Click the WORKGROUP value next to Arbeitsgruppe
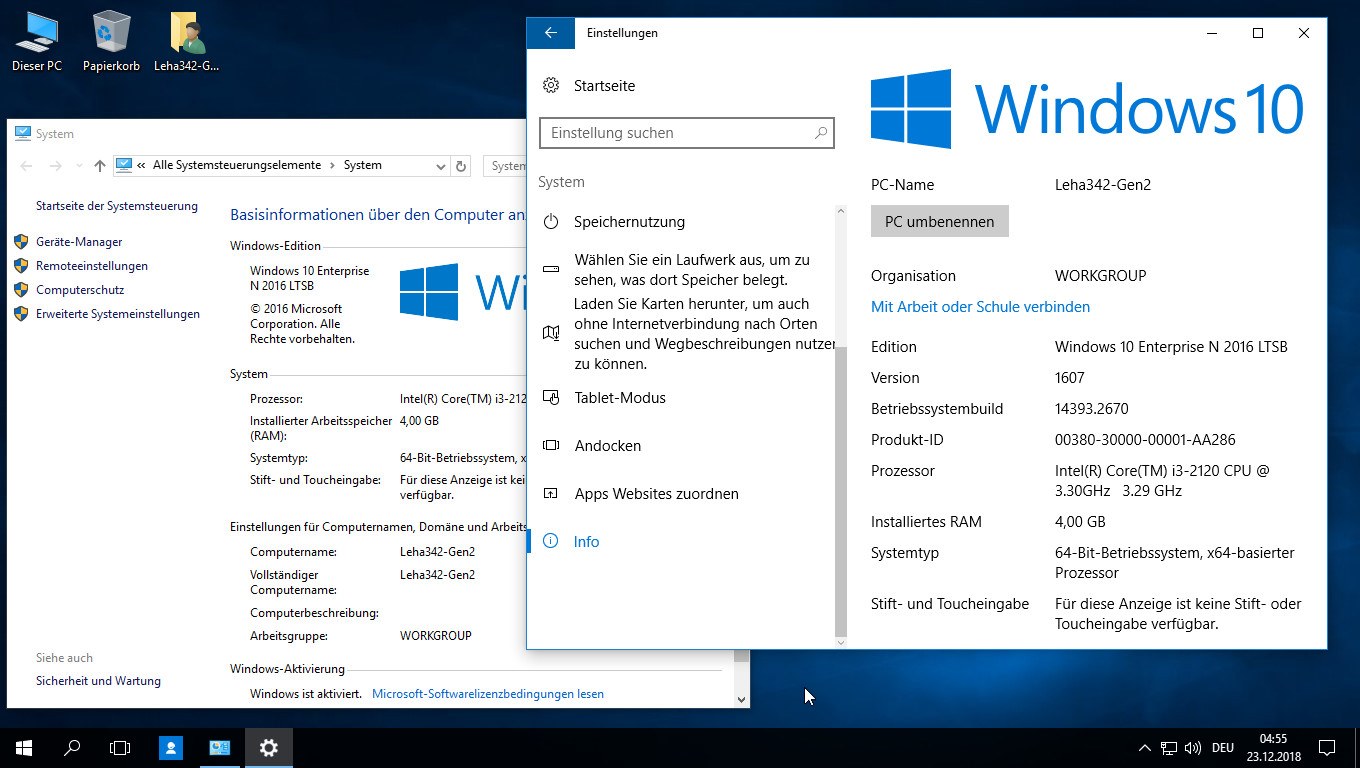This screenshot has height=768, width=1360. click(436, 636)
